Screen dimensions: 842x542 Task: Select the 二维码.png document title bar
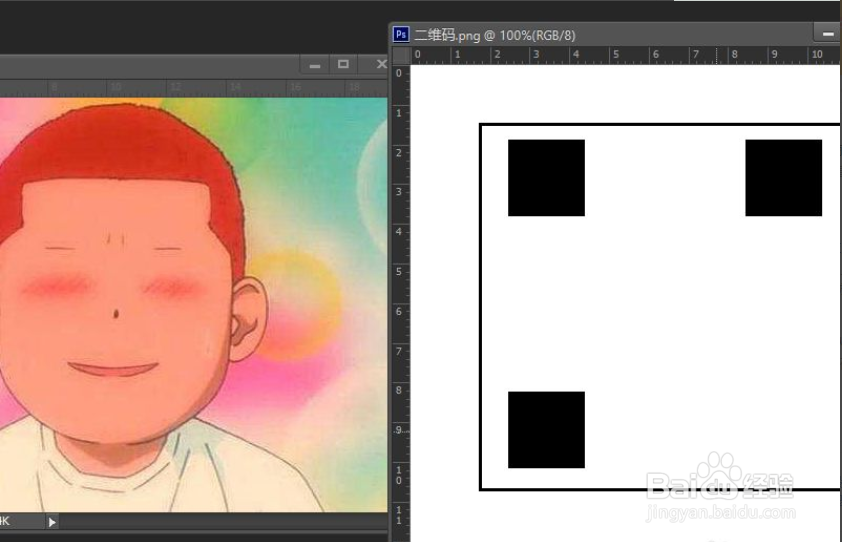pyautogui.click(x=615, y=35)
